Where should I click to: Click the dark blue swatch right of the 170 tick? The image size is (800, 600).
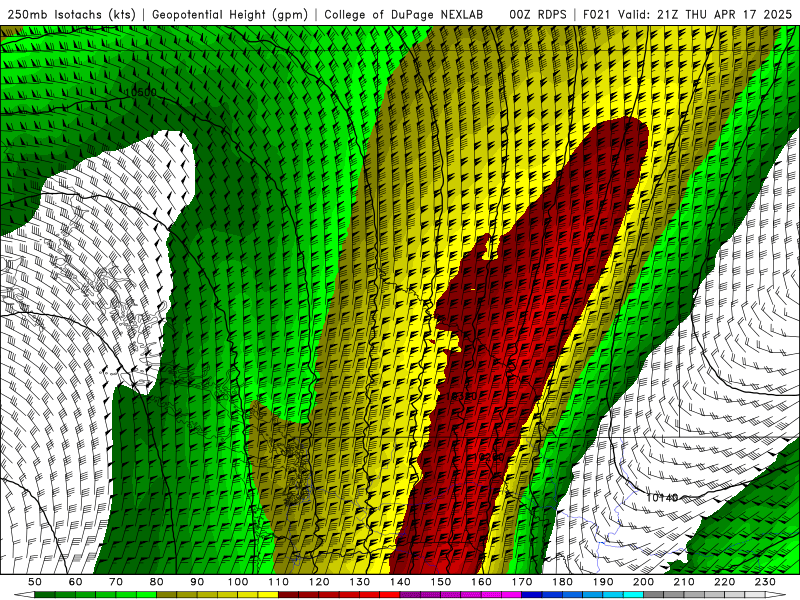coord(531,595)
